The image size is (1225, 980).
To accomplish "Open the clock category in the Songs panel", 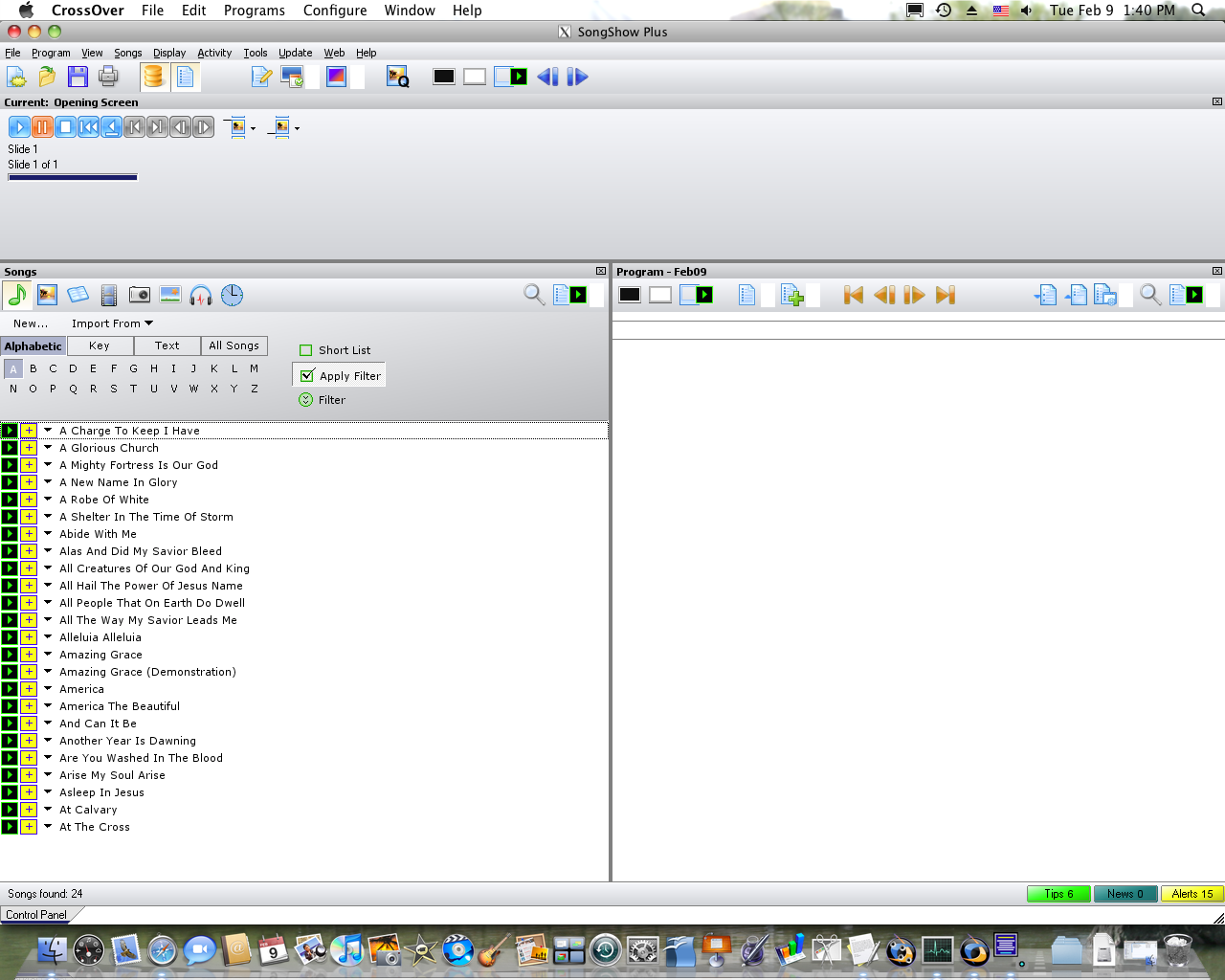I will tap(232, 295).
